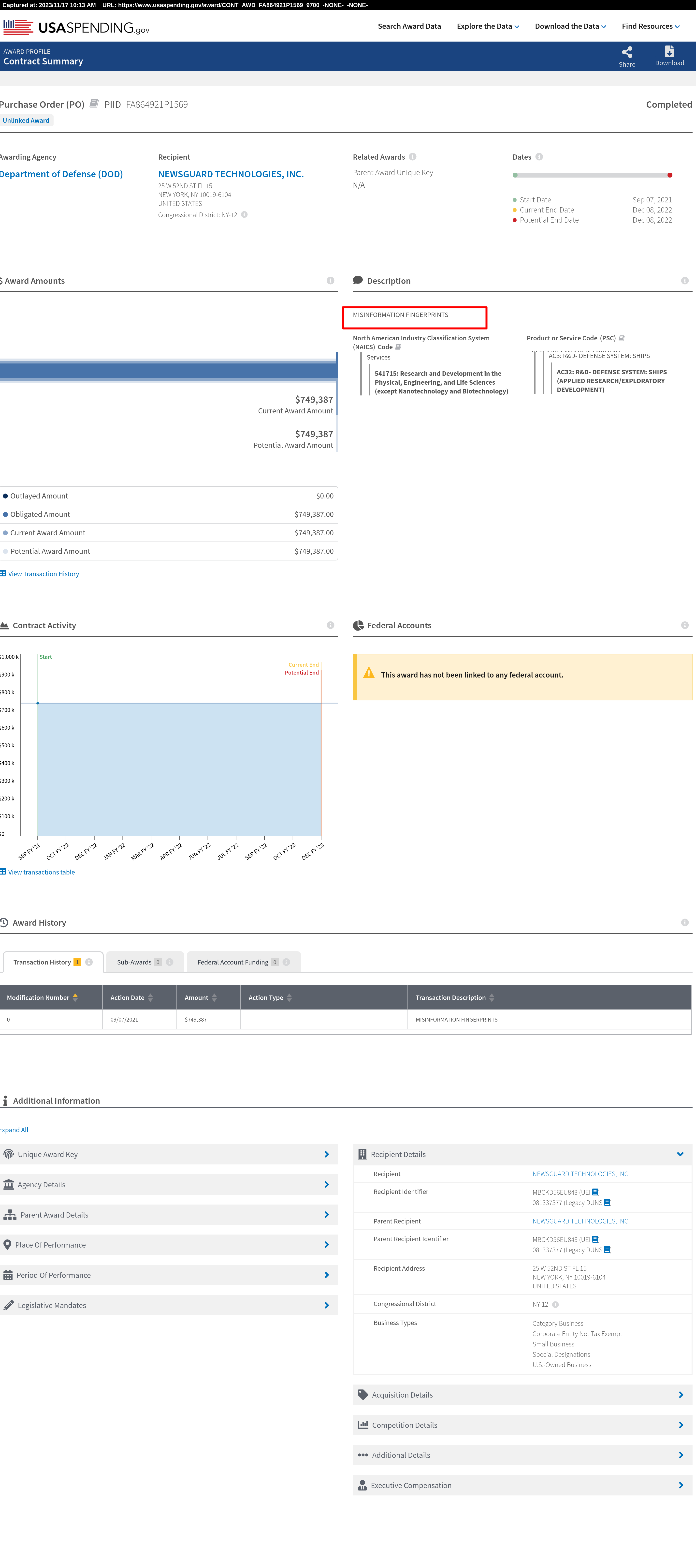Click red potential end marker on Dates timeline
Image resolution: width=696 pixels, height=1568 pixels.
pos(670,175)
